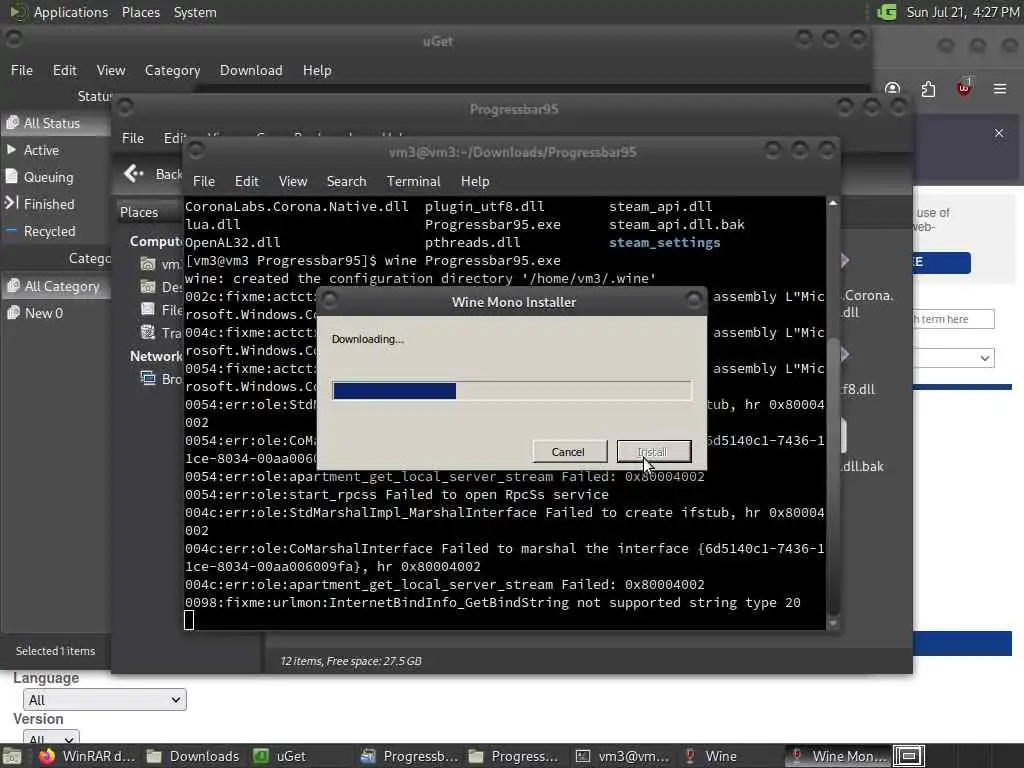Viewport: 1024px width, 768px height.
Task: Open the terminal Edit menu
Action: pos(246,181)
